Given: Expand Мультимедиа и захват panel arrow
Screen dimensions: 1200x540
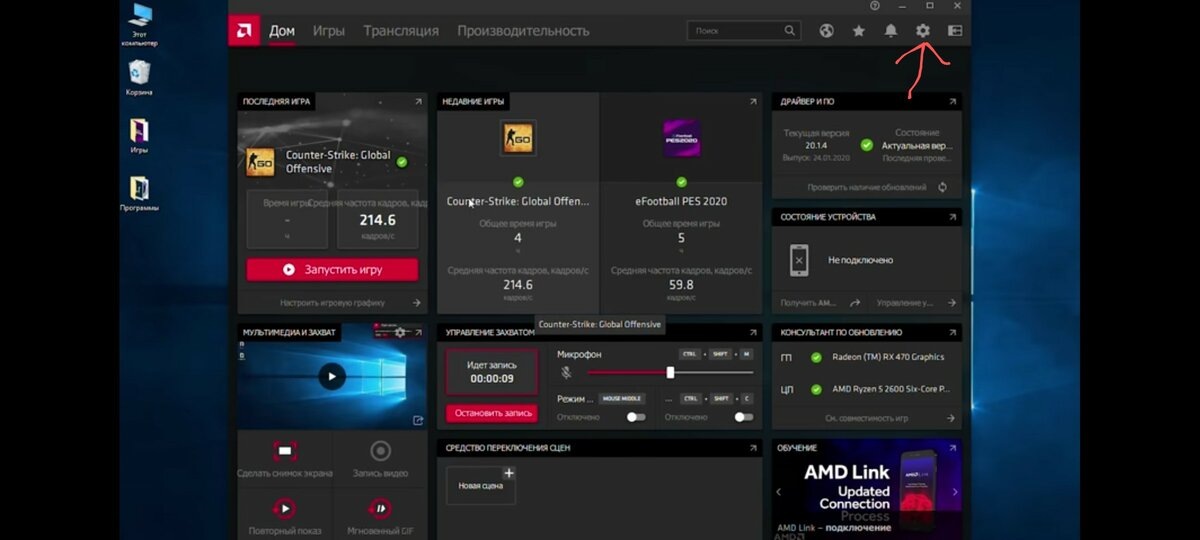Looking at the screenshot, I should [x=418, y=331].
